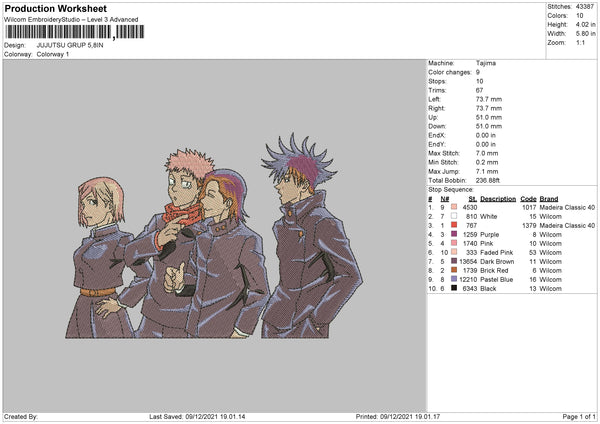Click the 'Code' column header
This screenshot has width=600, height=424.
click(x=528, y=199)
